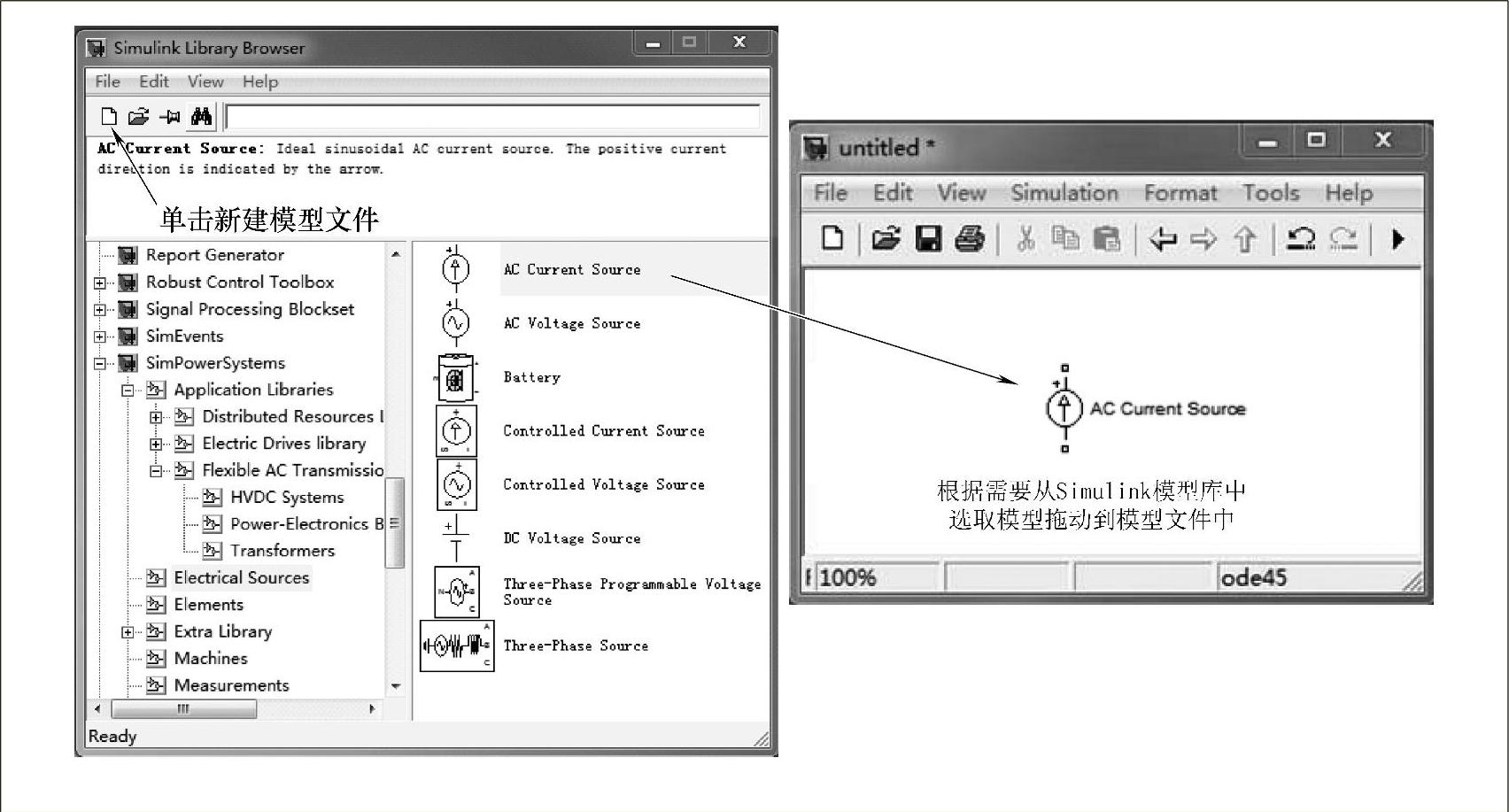1509x812 pixels.
Task: Collapse the Application Libraries node
Action: pos(128,391)
